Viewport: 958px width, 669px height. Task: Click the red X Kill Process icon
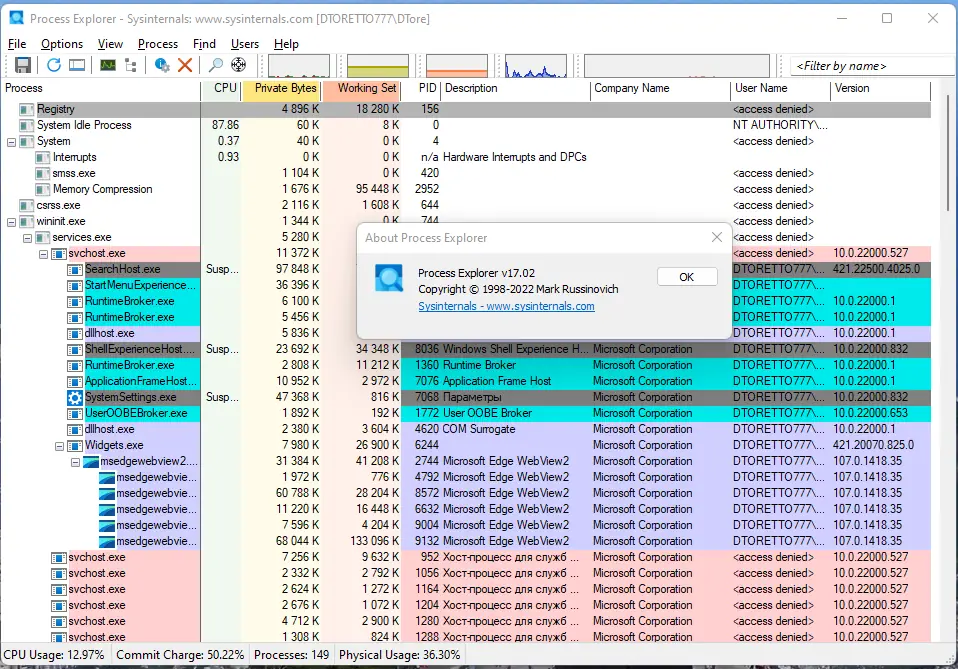(x=185, y=65)
